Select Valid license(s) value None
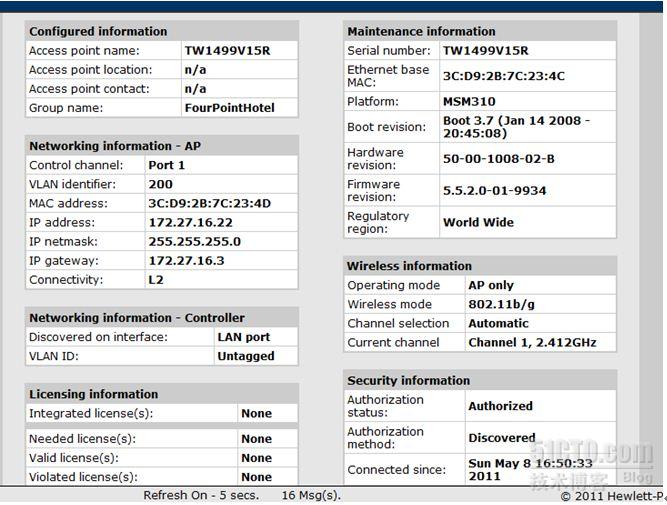The height and width of the screenshot is (505, 667). point(256,458)
